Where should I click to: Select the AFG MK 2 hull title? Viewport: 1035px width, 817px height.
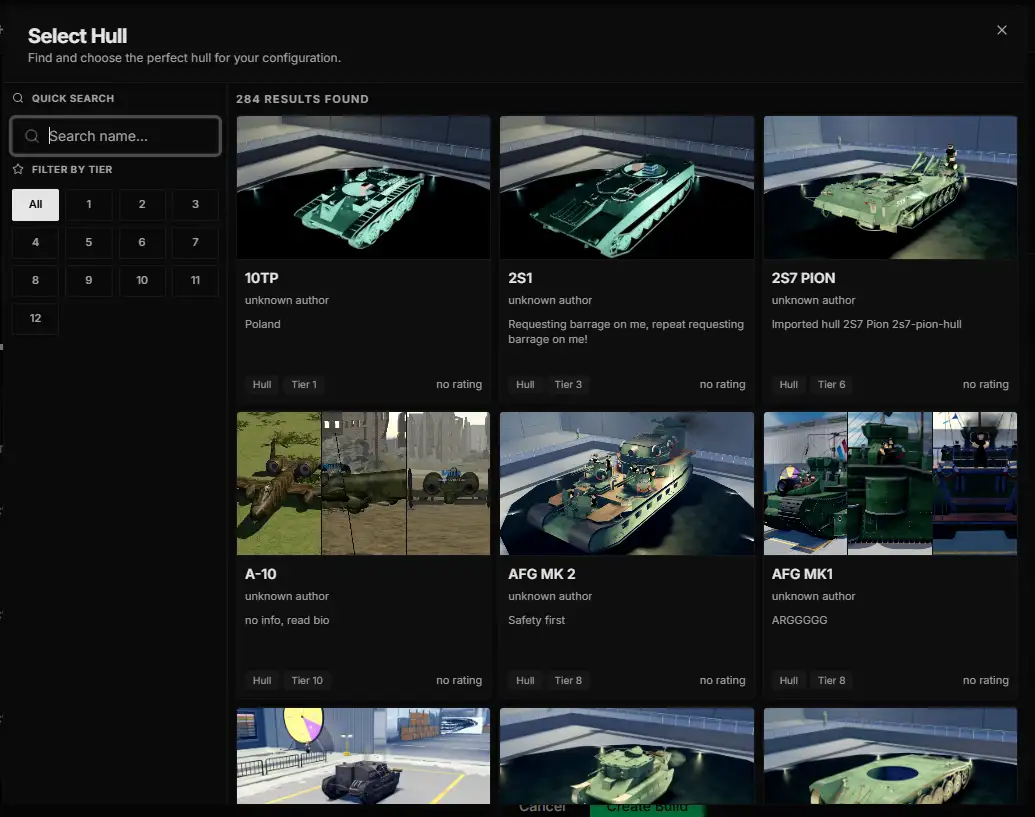click(x=541, y=574)
